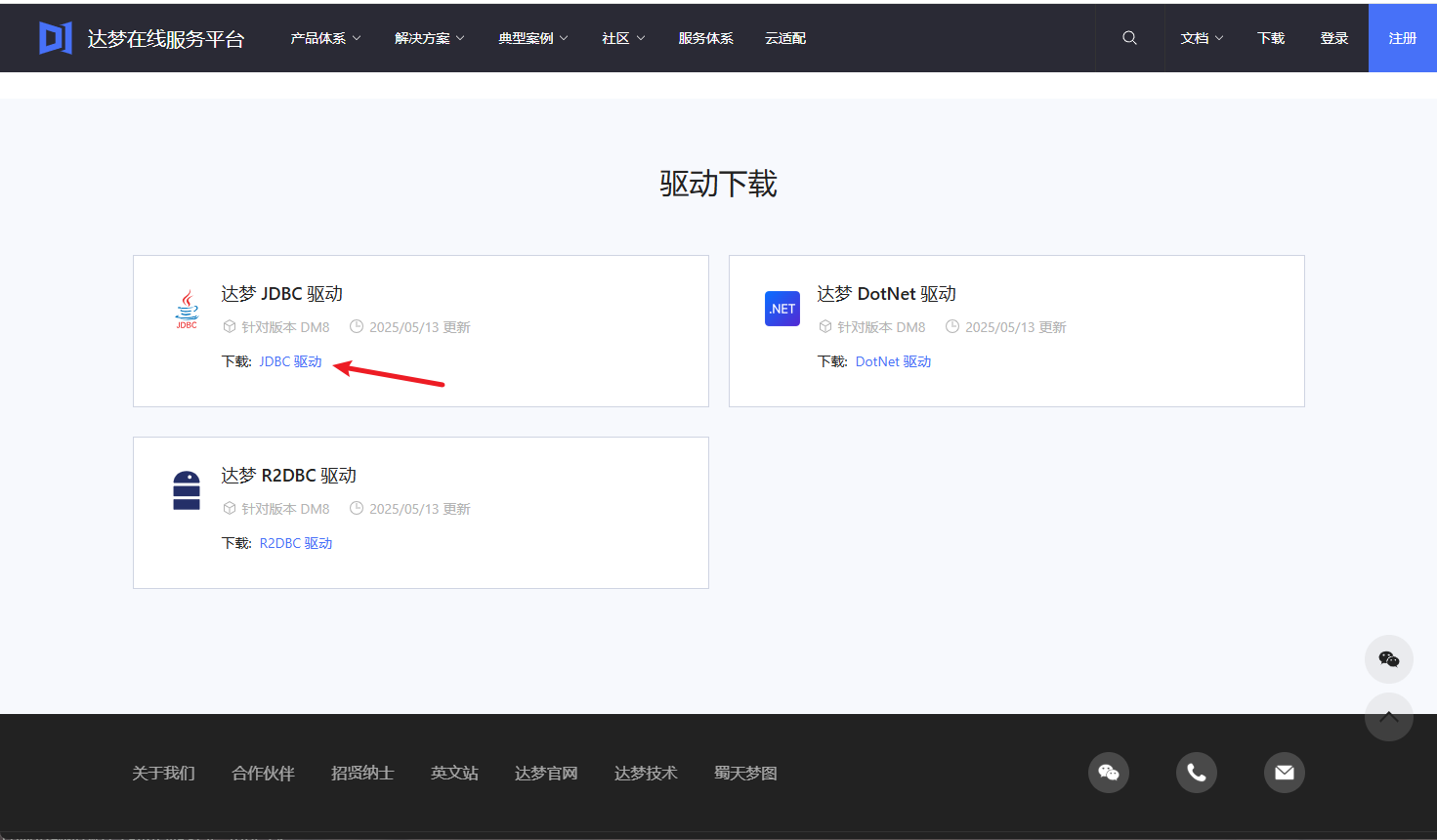
Task: Download the R2DBC 驱动 link
Action: point(296,543)
